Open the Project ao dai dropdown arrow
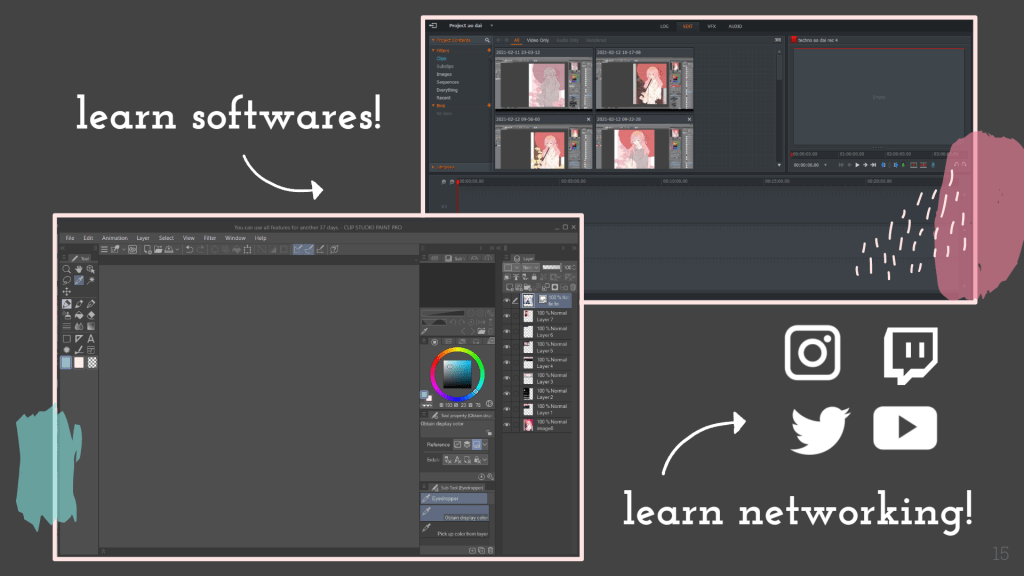Viewport: 1024px width, 576px height. point(491,26)
